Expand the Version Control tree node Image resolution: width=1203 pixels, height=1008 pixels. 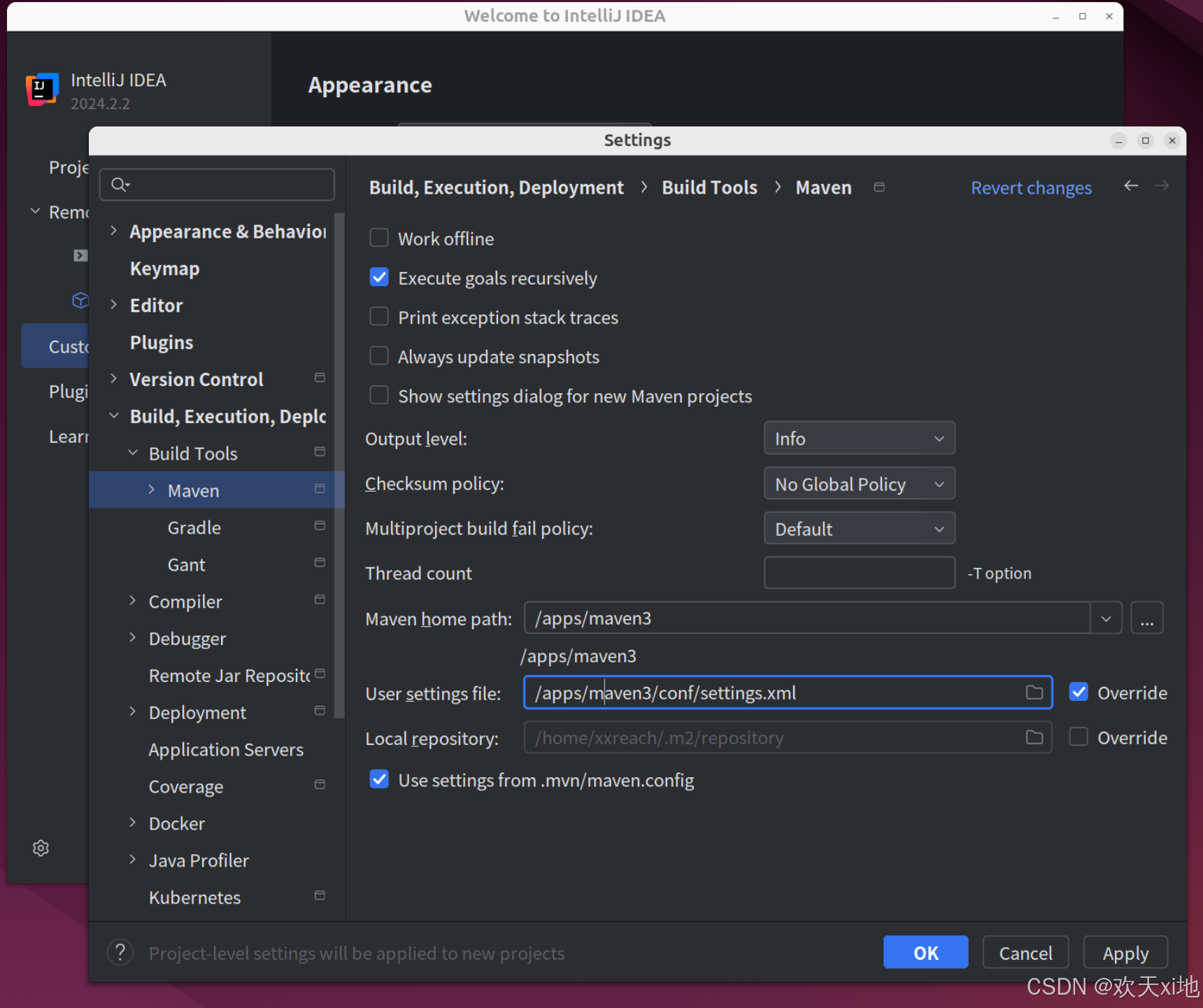pyautogui.click(x=113, y=378)
